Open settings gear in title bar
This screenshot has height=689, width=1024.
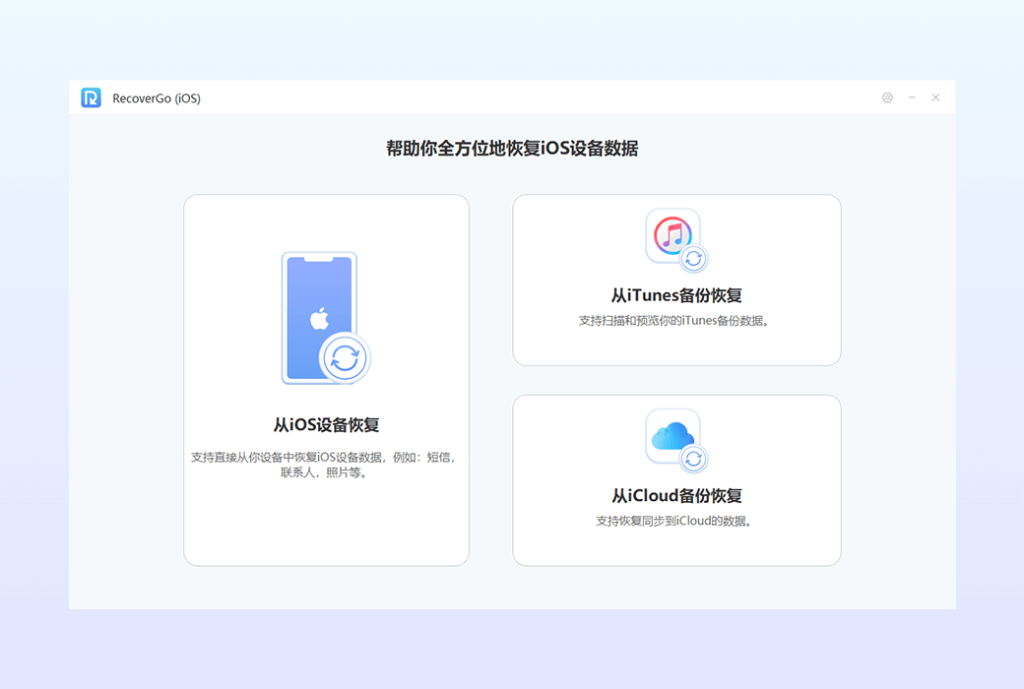tap(887, 97)
